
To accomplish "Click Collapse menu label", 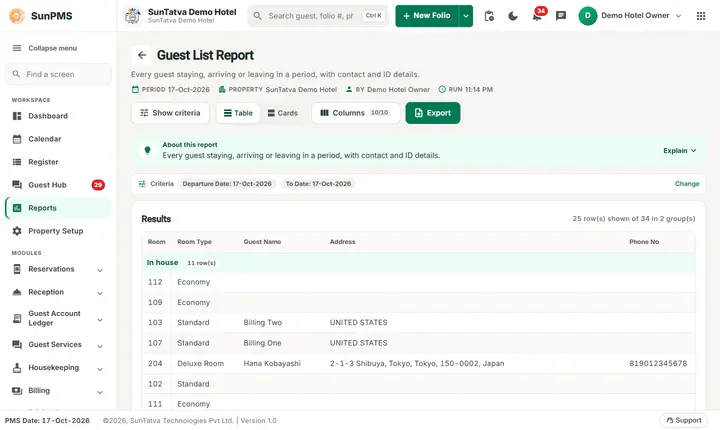I will point(53,48).
